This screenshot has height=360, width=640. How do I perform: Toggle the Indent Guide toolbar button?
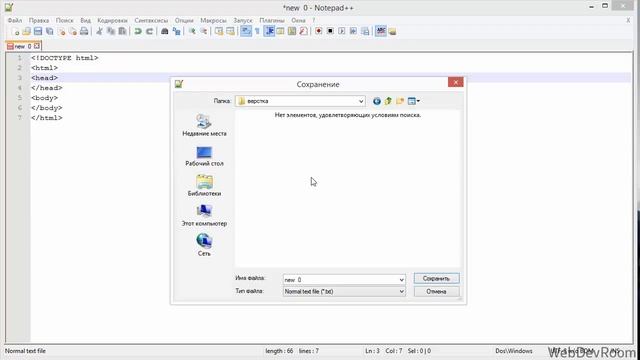269,31
